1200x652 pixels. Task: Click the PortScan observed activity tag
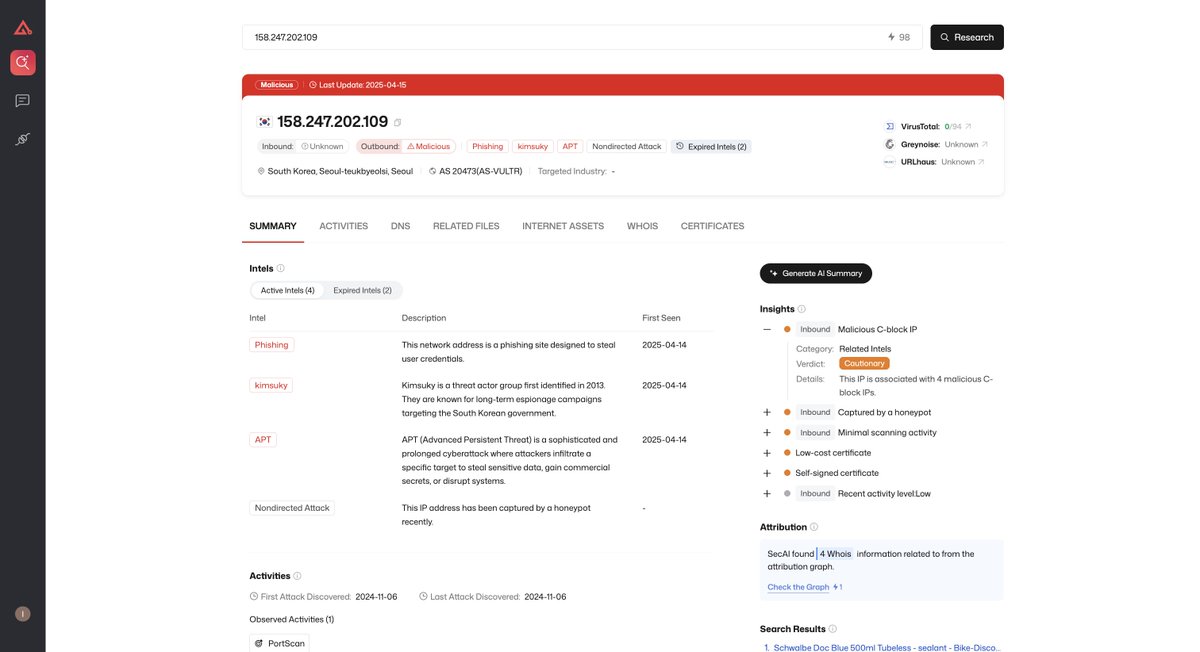(279, 643)
